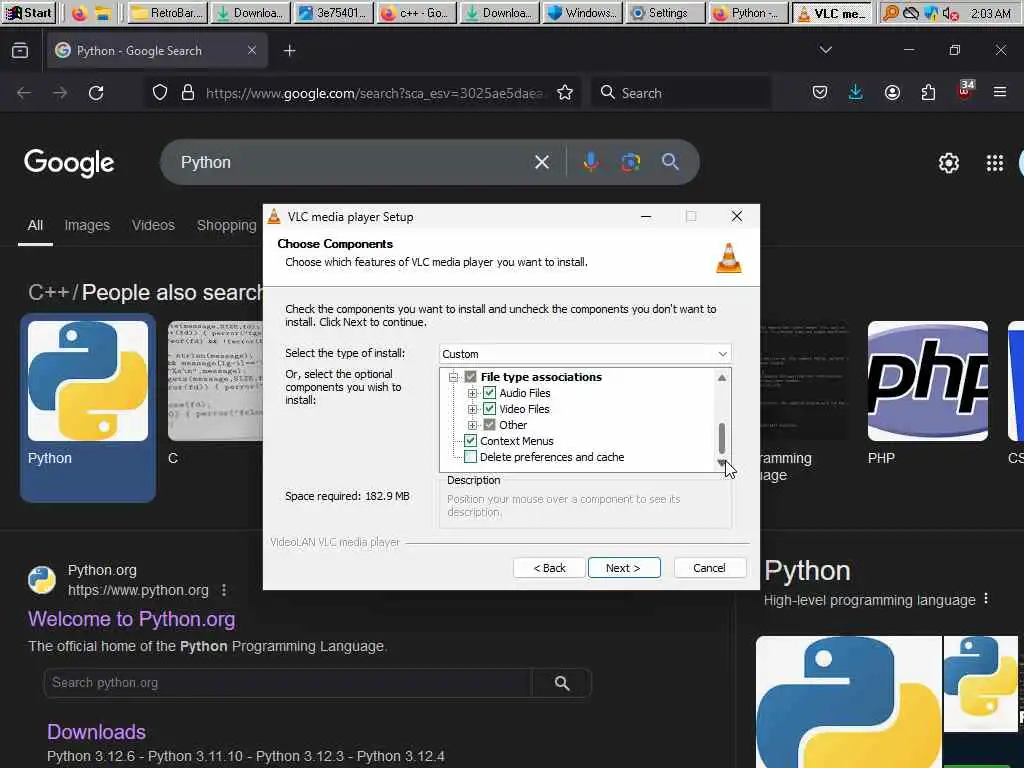This screenshot has height=768, width=1024.
Task: Select the Python - Google Search tab
Action: [157, 50]
